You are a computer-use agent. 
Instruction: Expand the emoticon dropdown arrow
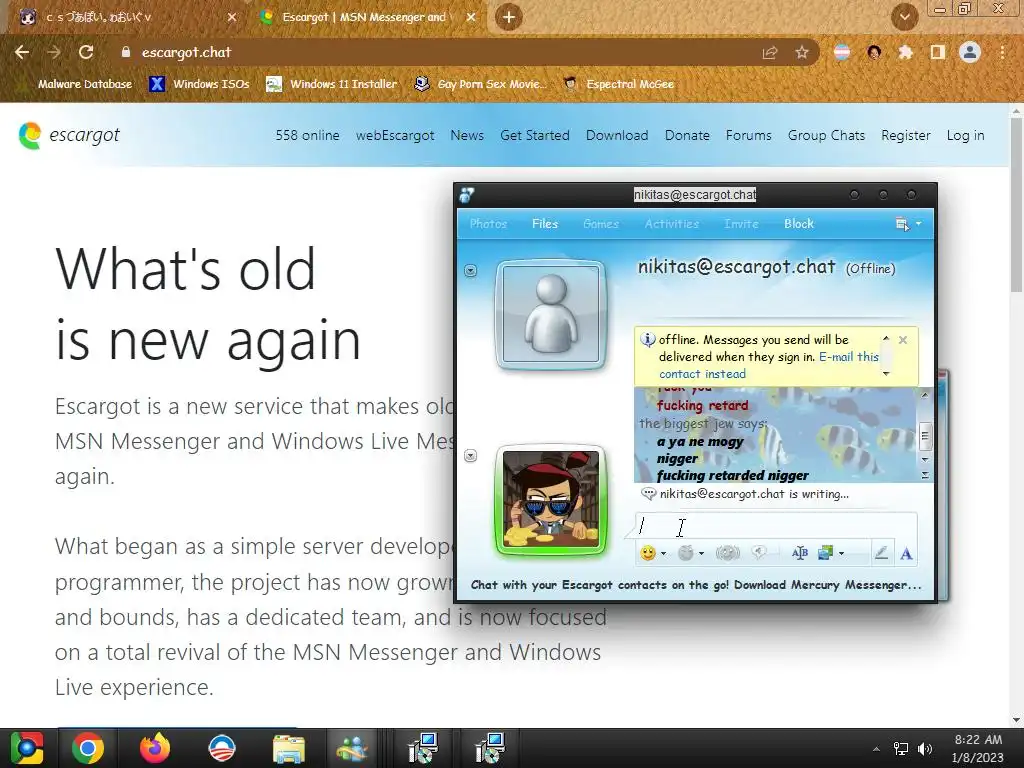coord(664,554)
